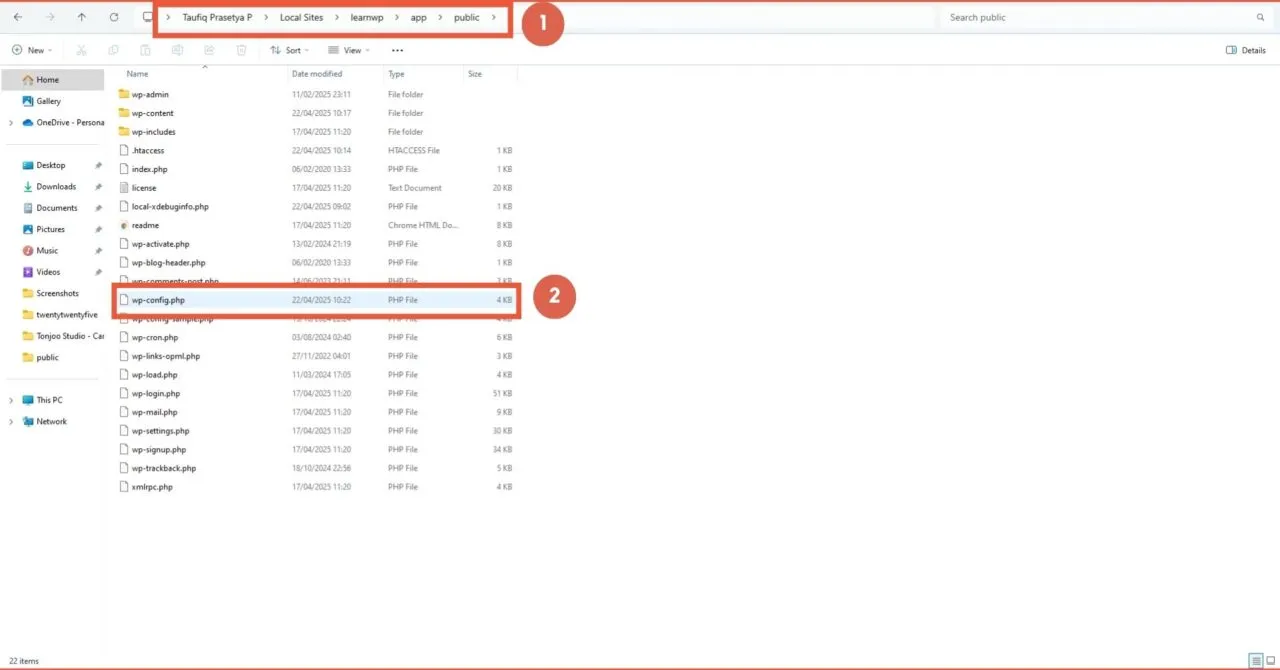
Task: Click the Paste icon
Action: pyautogui.click(x=145, y=50)
